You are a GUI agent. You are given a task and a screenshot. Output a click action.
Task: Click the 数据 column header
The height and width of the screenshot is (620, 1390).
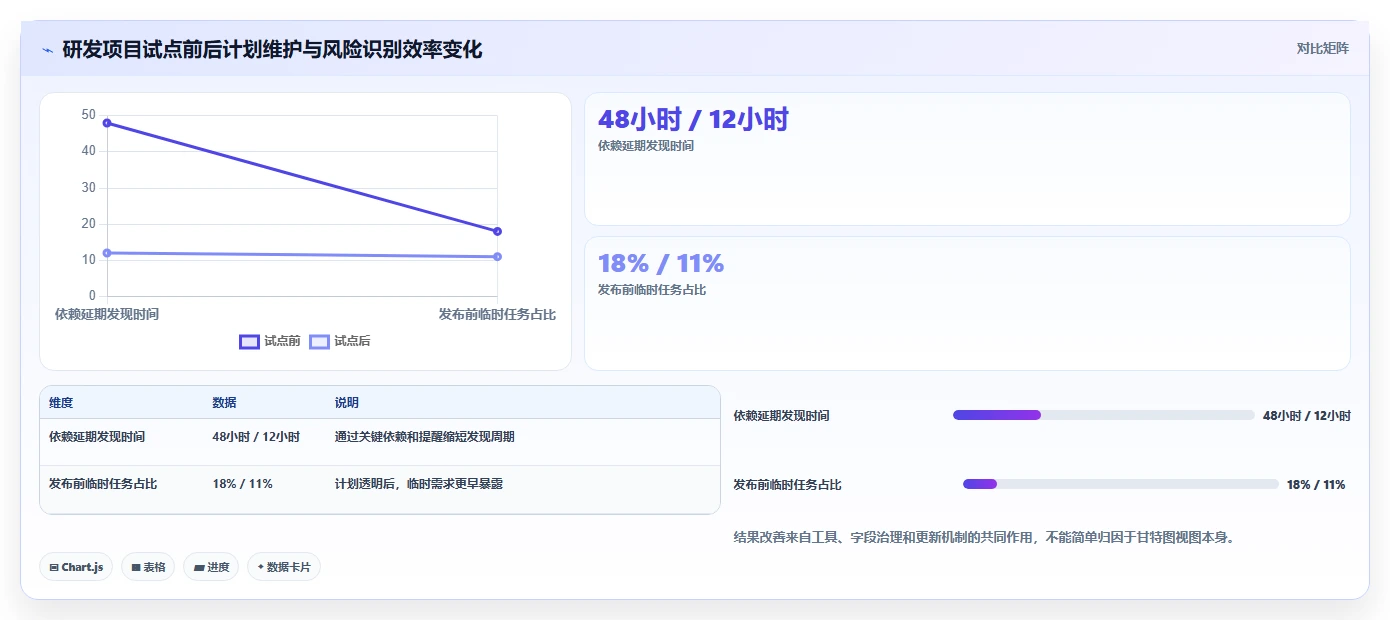click(224, 403)
